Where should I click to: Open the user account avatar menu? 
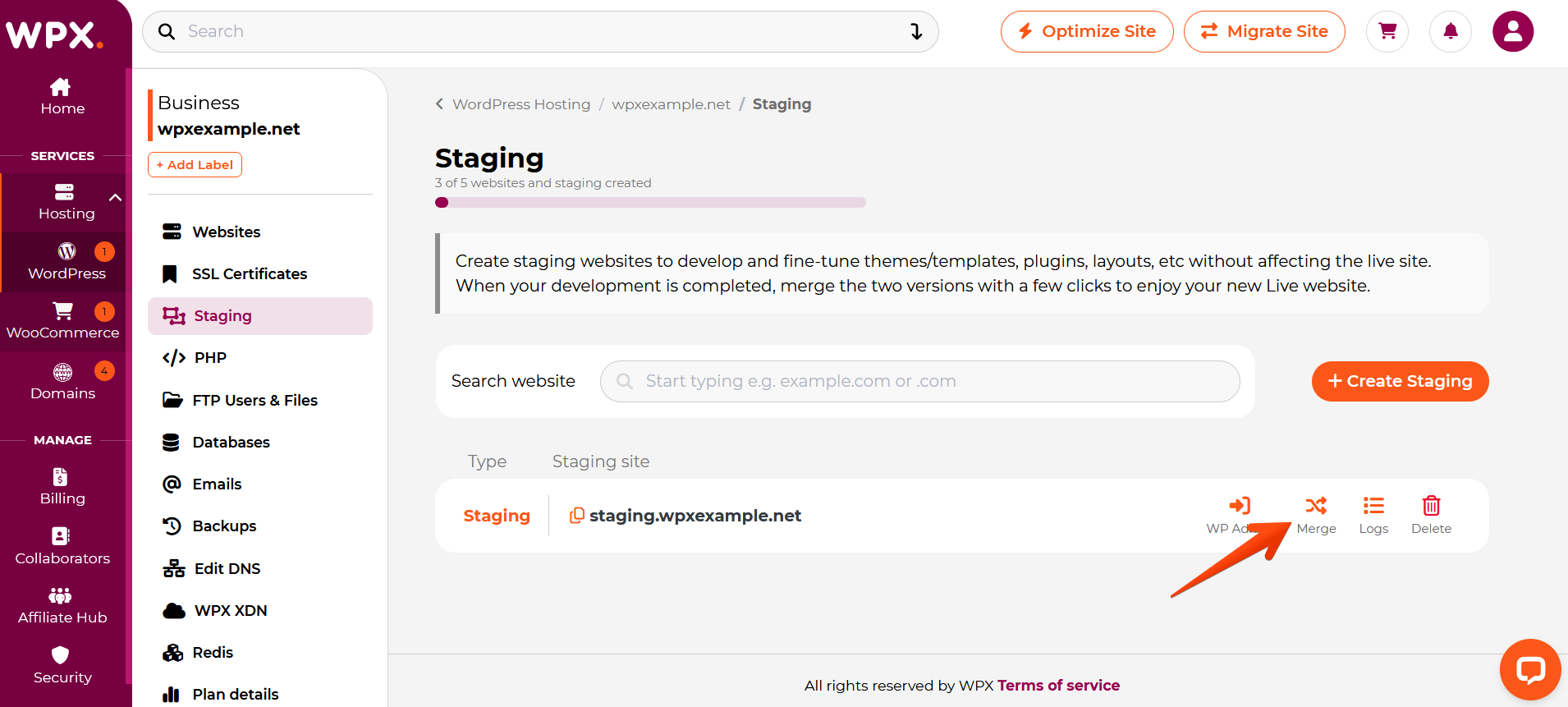1513,31
